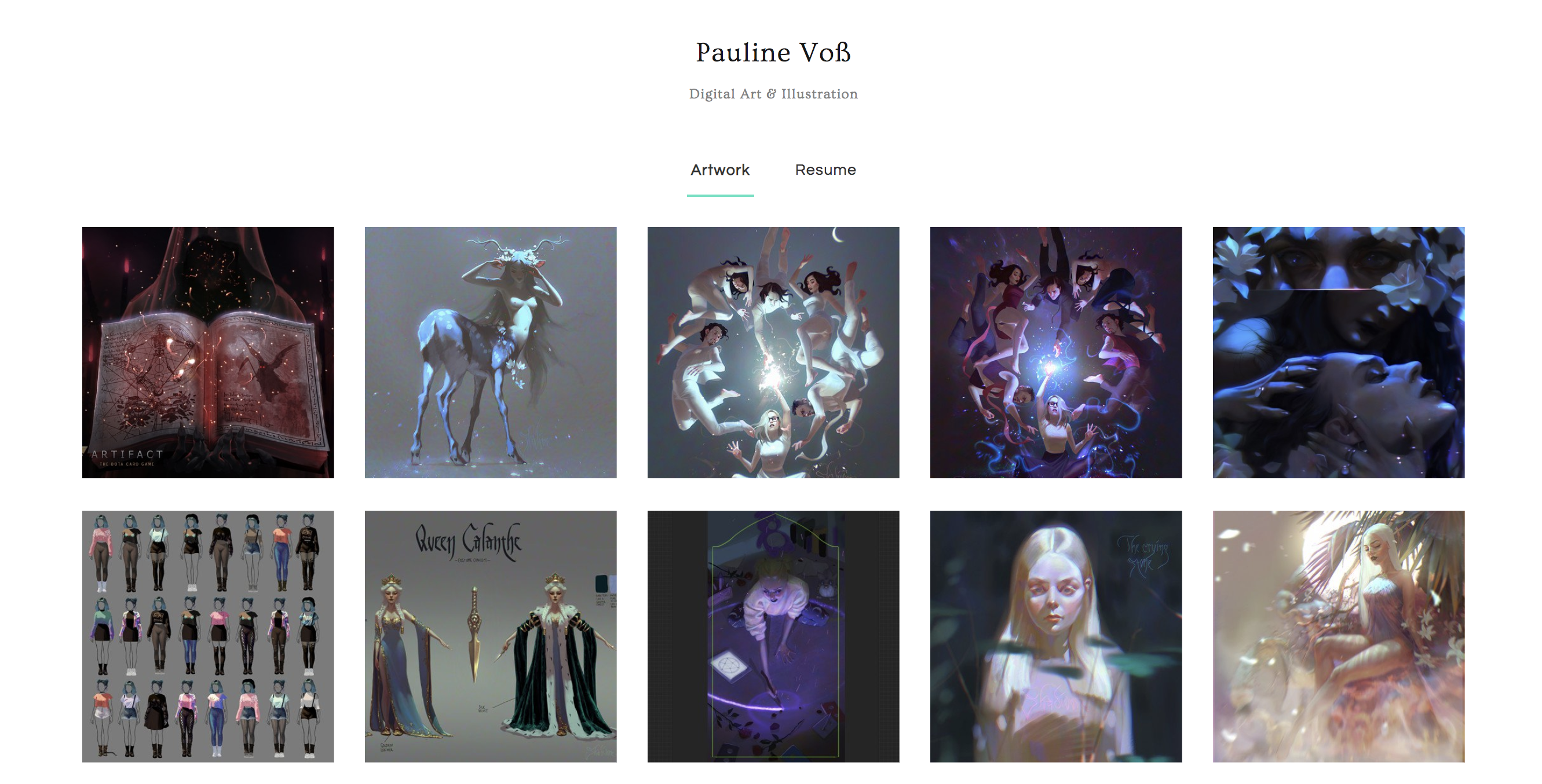
Task: Open the floating figures in dark clothes artwork
Action: coord(1056,353)
